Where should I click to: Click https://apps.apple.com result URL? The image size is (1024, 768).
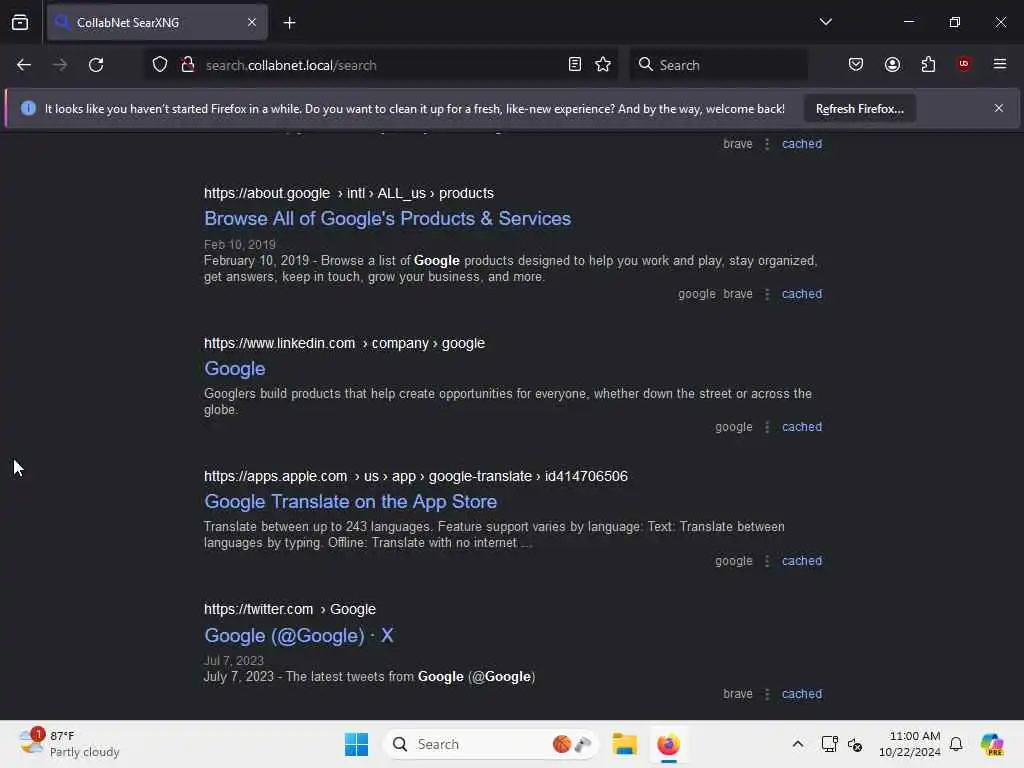pyautogui.click(x=415, y=477)
